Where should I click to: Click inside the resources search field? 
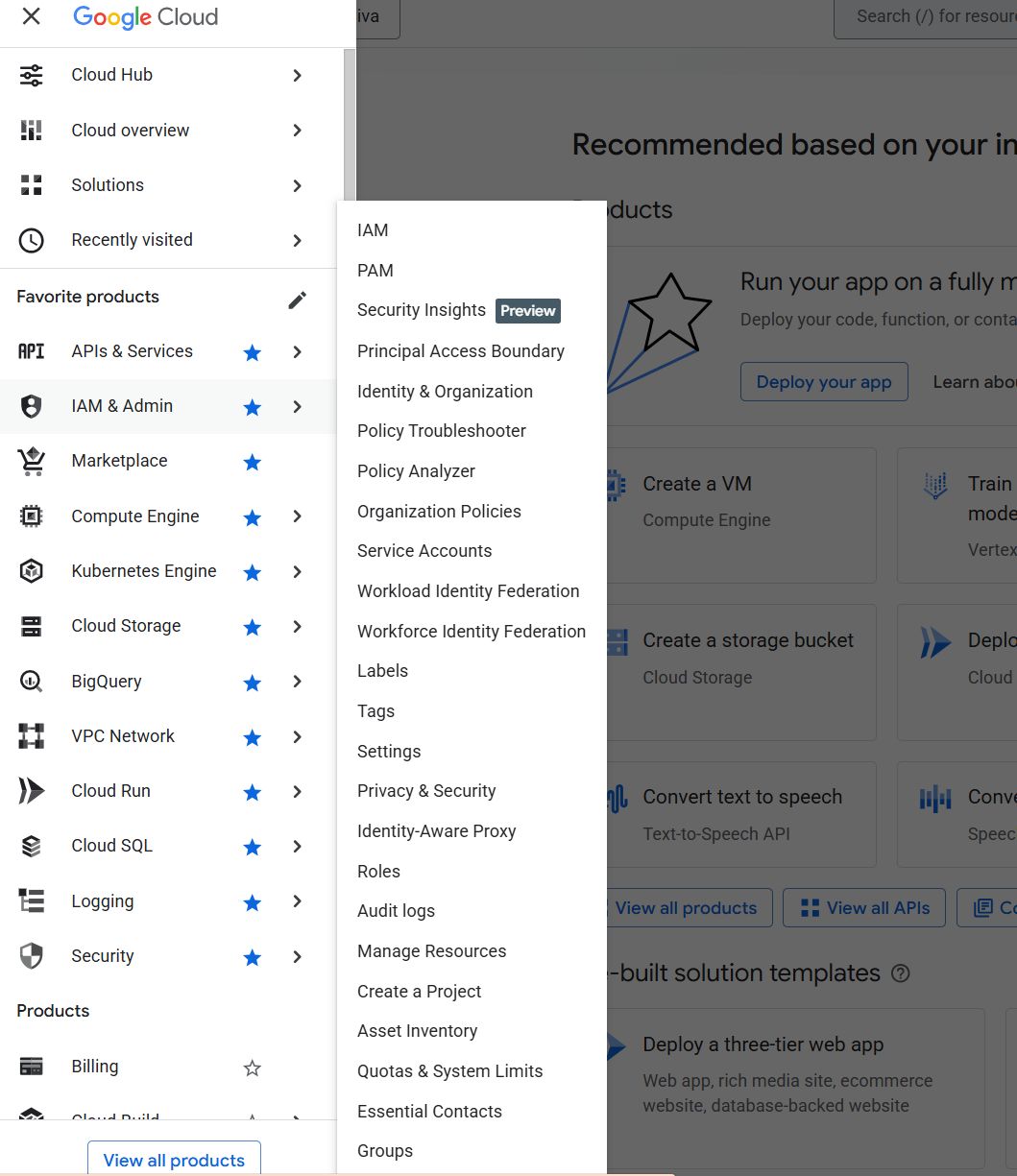tap(941, 15)
